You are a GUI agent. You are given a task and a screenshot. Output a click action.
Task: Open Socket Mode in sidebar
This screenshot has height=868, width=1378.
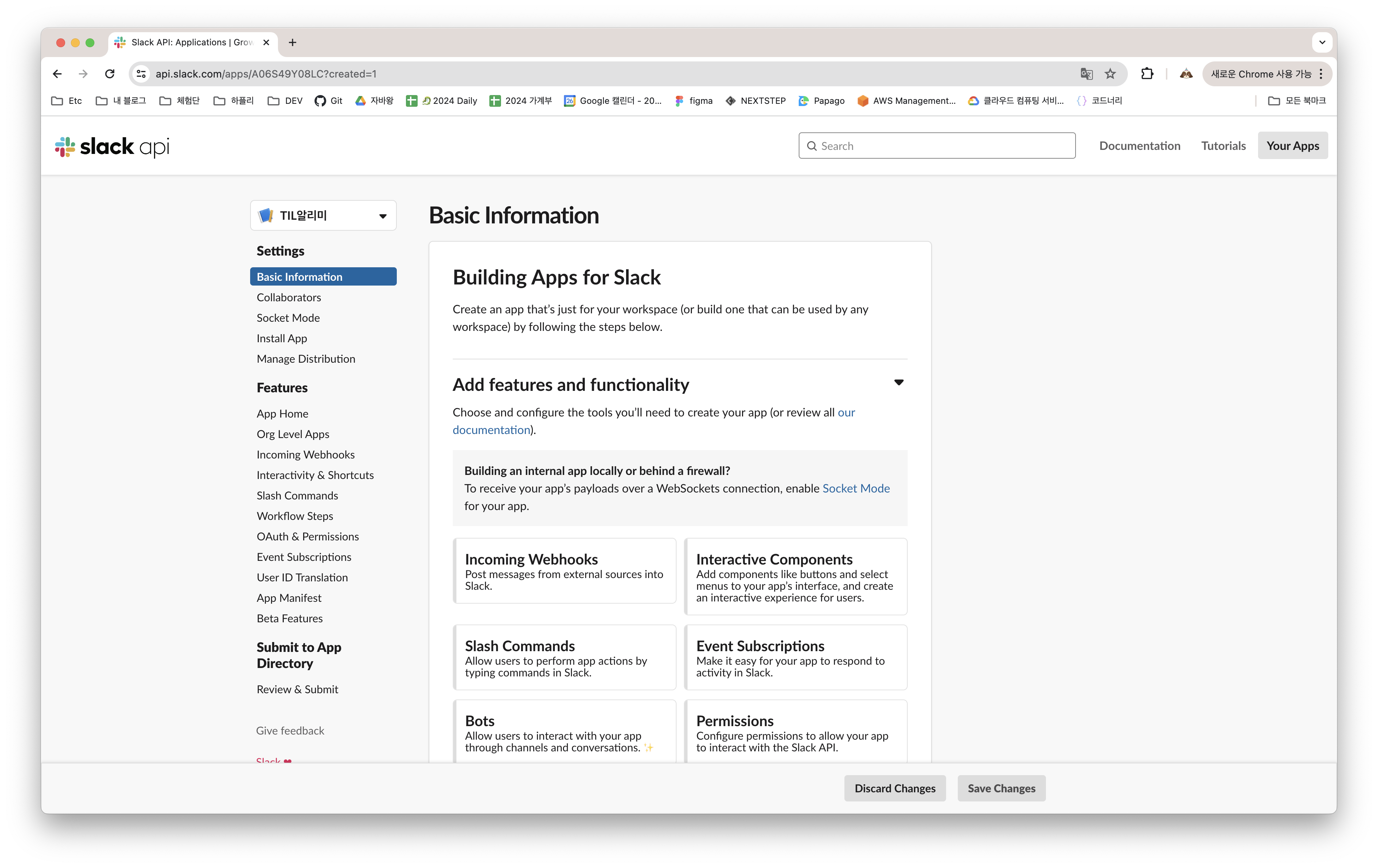click(288, 318)
